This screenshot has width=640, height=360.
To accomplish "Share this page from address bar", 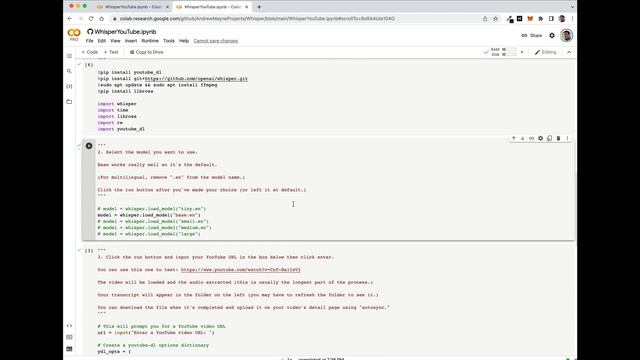I will click(x=485, y=18).
